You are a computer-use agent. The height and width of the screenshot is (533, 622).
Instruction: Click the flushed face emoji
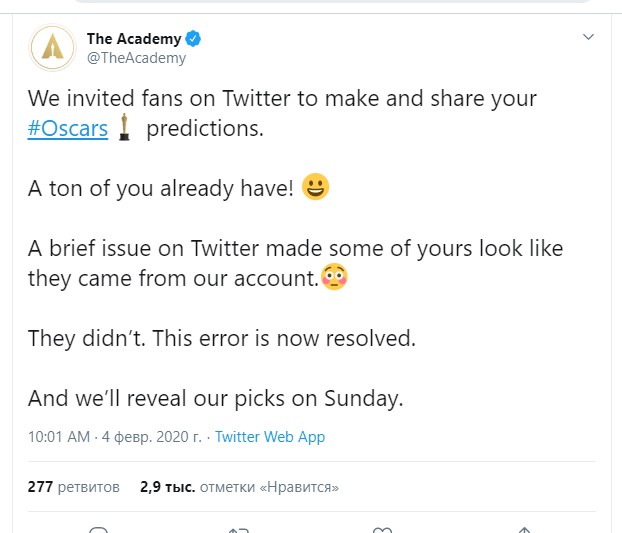point(333,278)
